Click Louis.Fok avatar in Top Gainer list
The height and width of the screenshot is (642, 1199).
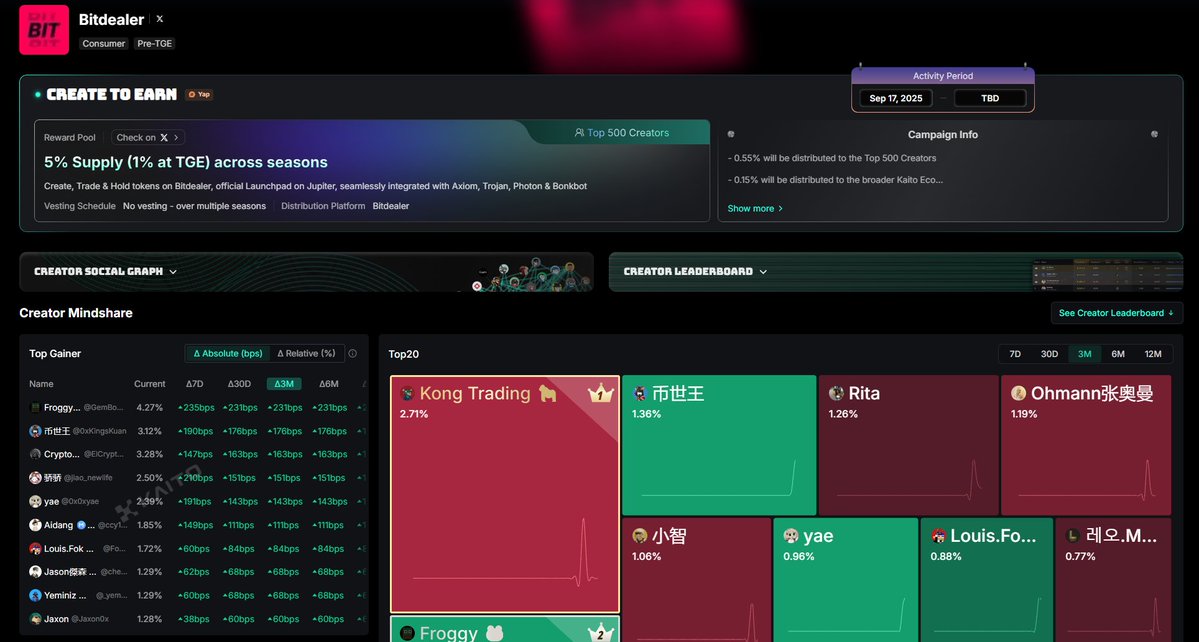click(x=35, y=549)
